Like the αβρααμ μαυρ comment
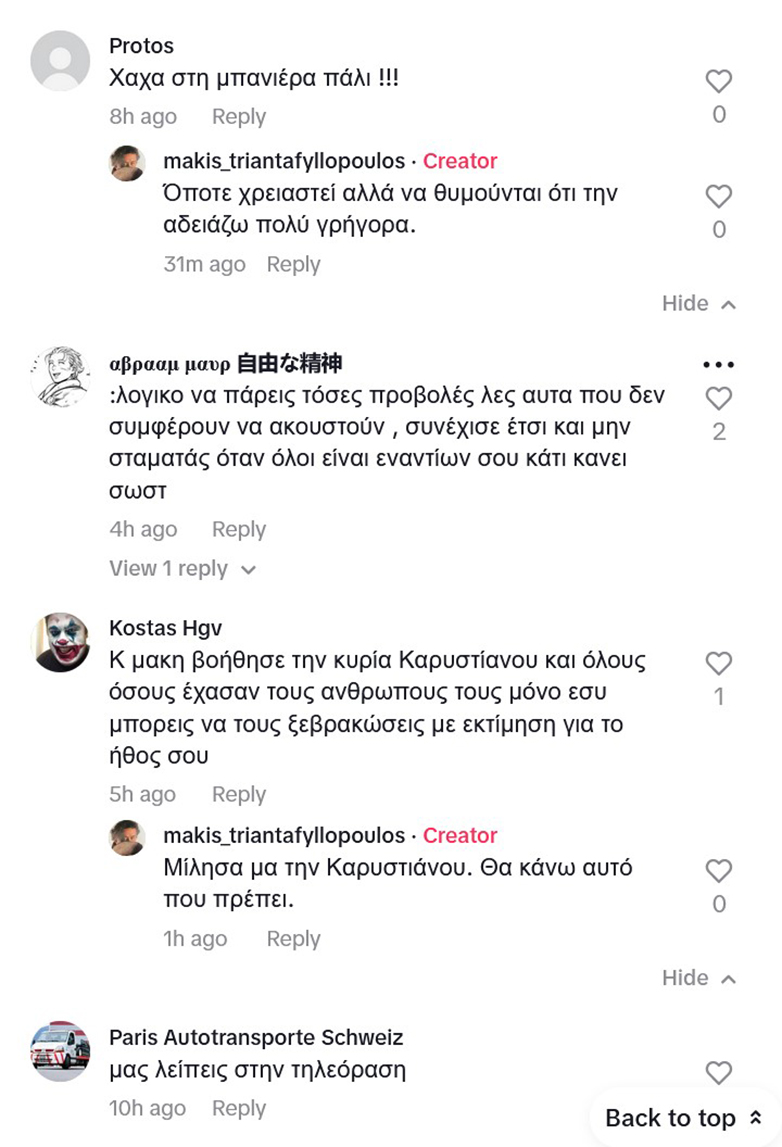The height and width of the screenshot is (1147, 782). point(718,399)
